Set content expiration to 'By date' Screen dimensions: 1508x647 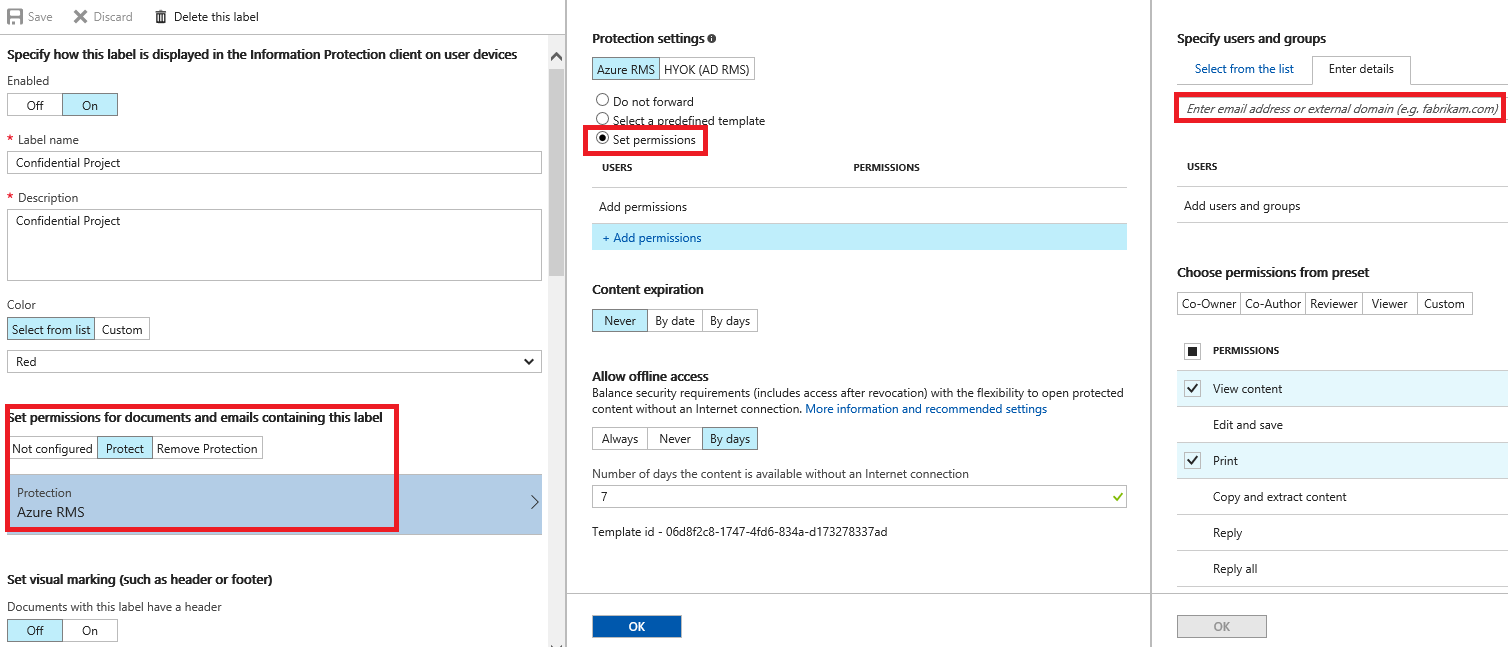point(675,321)
